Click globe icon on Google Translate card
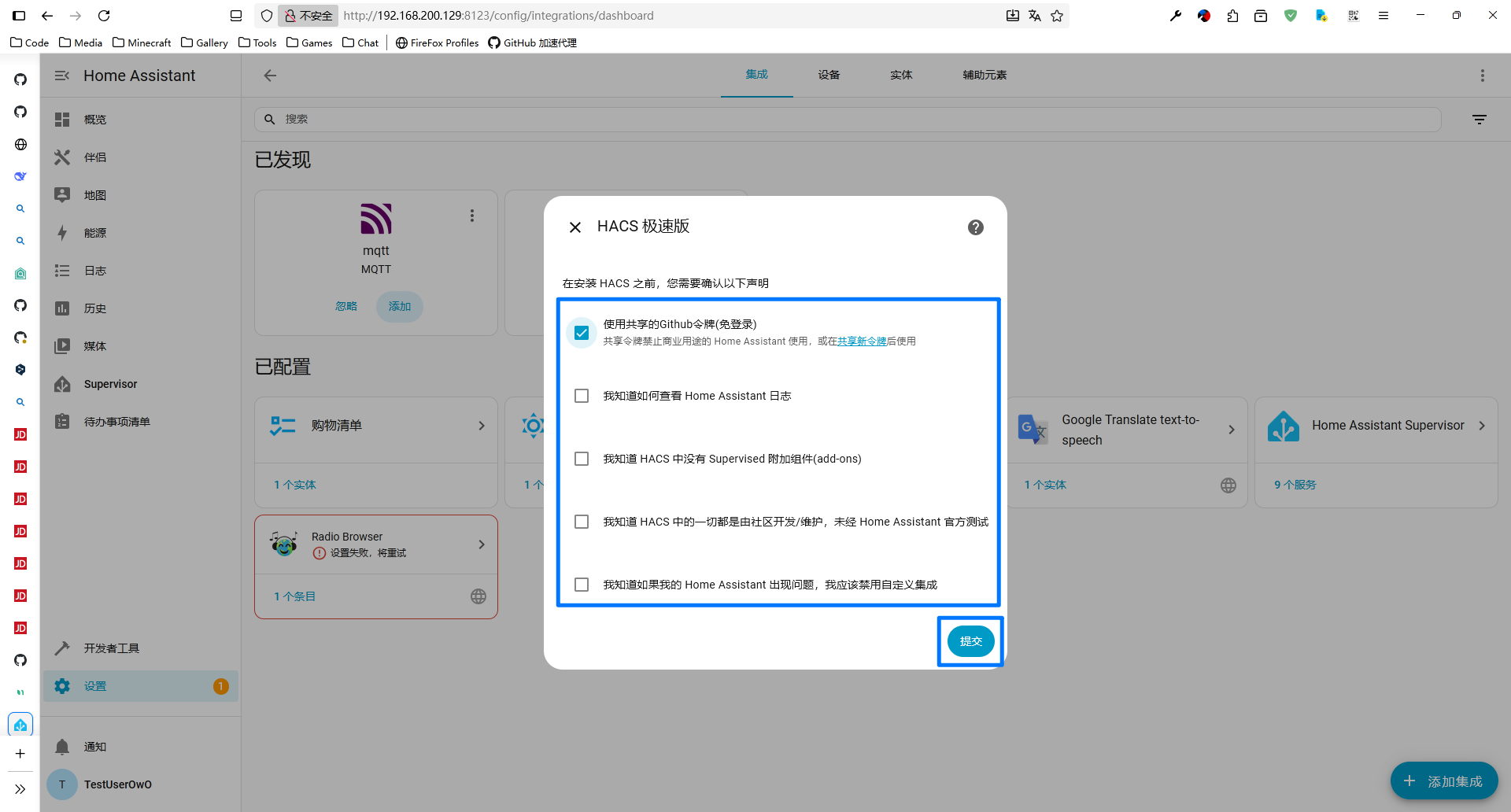This screenshot has width=1511, height=812. pyautogui.click(x=1228, y=485)
